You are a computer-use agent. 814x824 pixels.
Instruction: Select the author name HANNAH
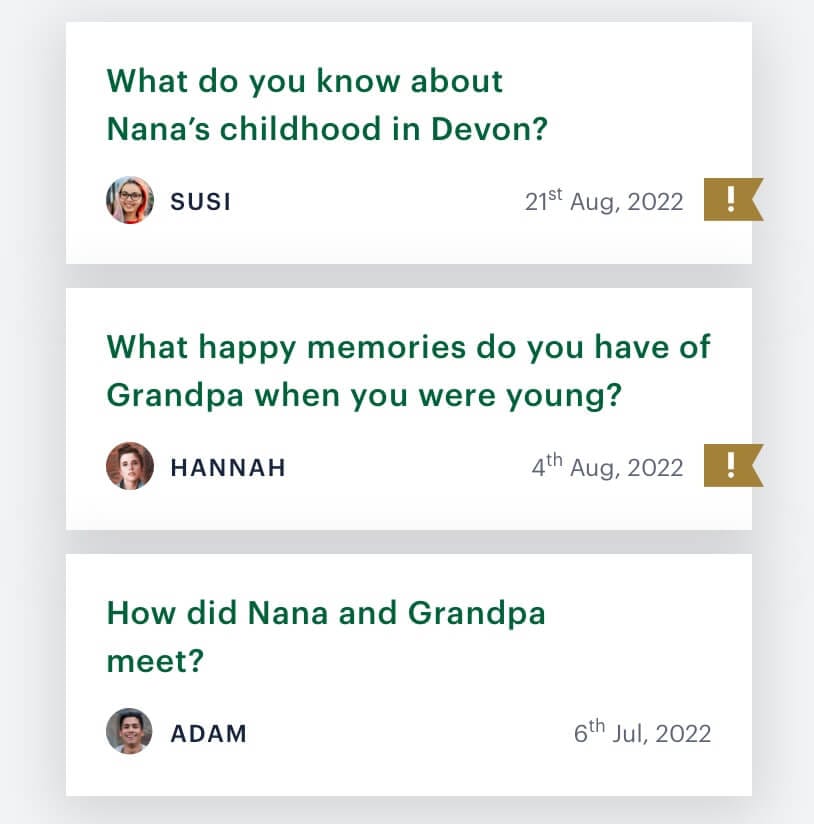[228, 468]
